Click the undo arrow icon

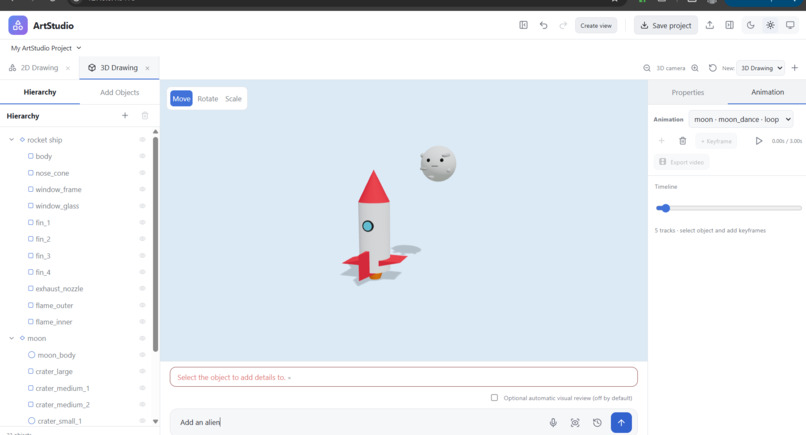pyautogui.click(x=543, y=25)
